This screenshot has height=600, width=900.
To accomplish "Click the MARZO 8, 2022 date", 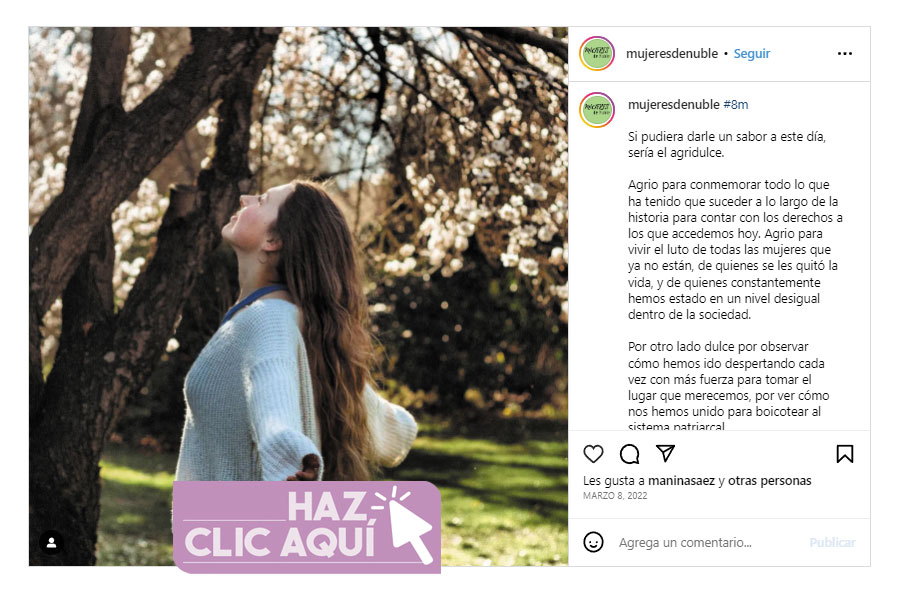I will [615, 496].
